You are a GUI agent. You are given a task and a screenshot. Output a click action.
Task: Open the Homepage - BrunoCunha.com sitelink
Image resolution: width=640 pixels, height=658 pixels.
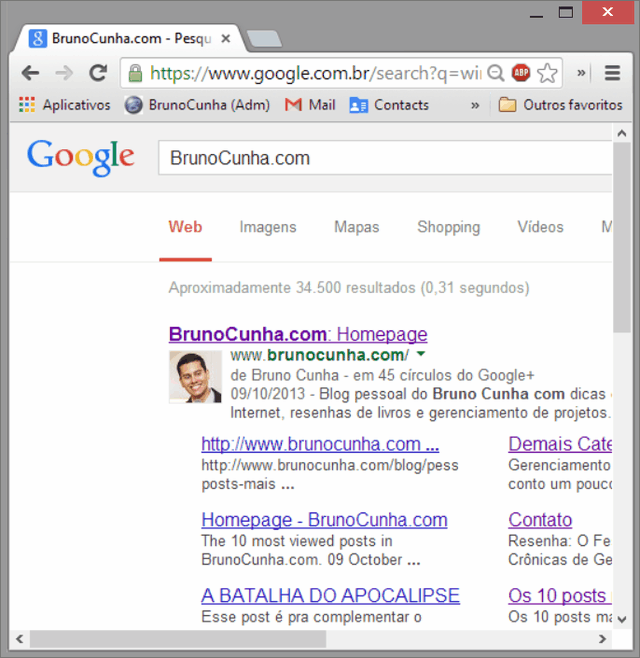tap(324, 520)
